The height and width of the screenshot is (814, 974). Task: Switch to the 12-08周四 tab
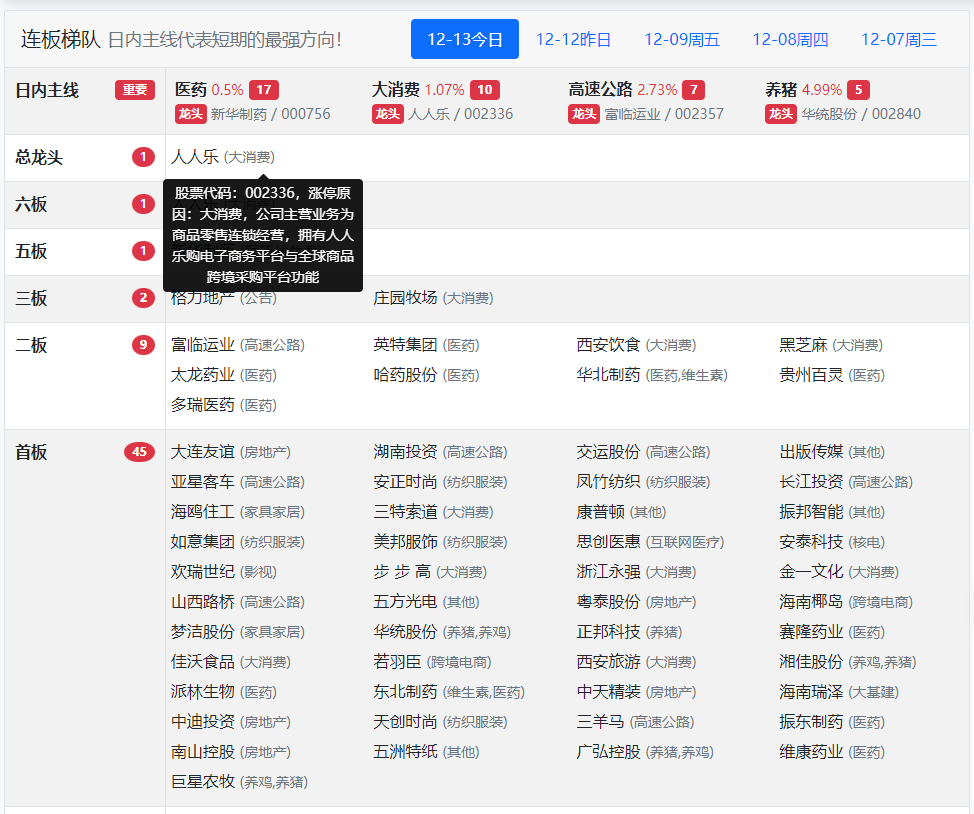pyautogui.click(x=790, y=39)
